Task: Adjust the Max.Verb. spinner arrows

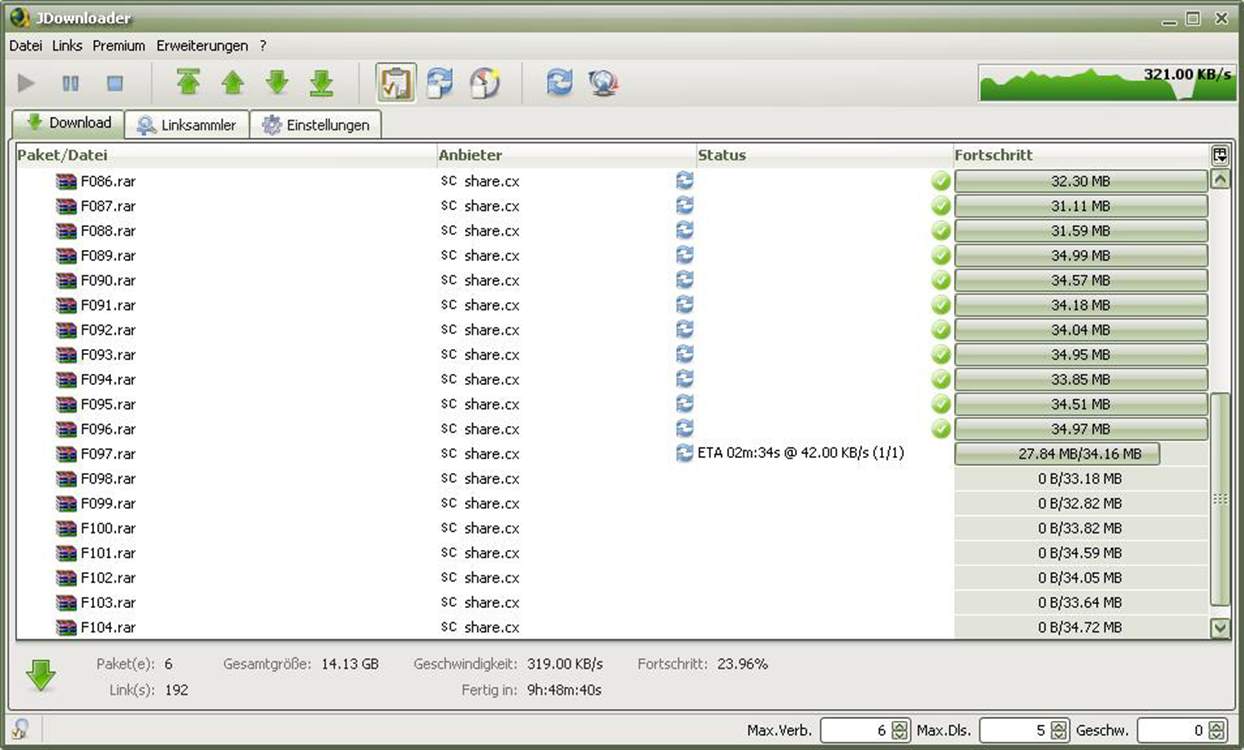Action: point(900,731)
